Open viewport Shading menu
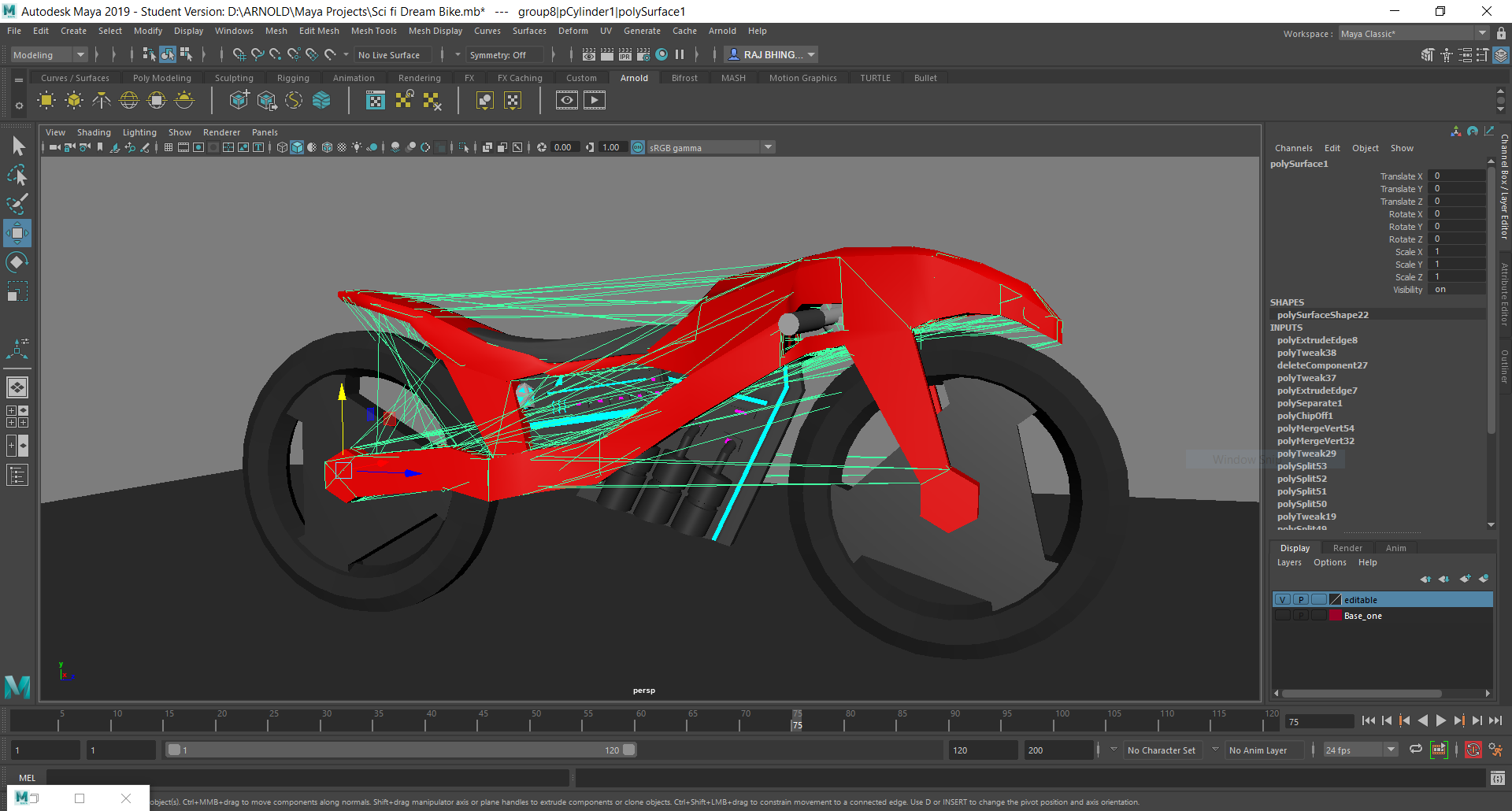Image resolution: width=1512 pixels, height=811 pixels. pyautogui.click(x=94, y=132)
